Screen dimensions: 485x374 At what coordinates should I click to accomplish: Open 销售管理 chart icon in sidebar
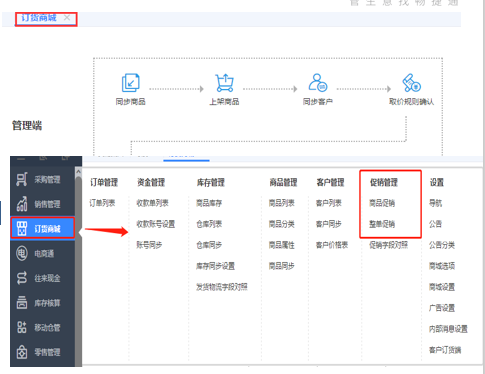(22, 204)
